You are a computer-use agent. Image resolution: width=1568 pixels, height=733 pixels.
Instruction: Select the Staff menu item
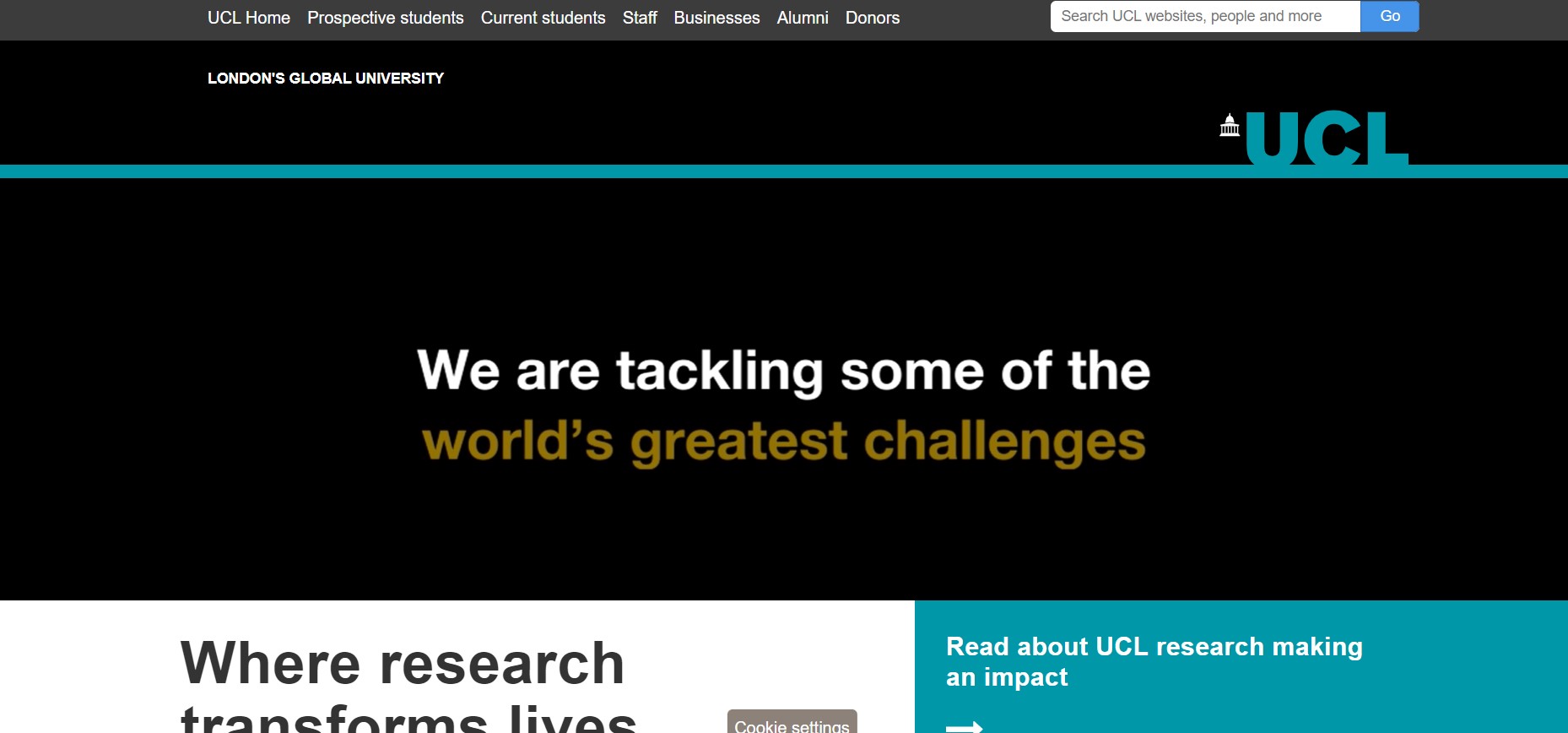point(640,18)
